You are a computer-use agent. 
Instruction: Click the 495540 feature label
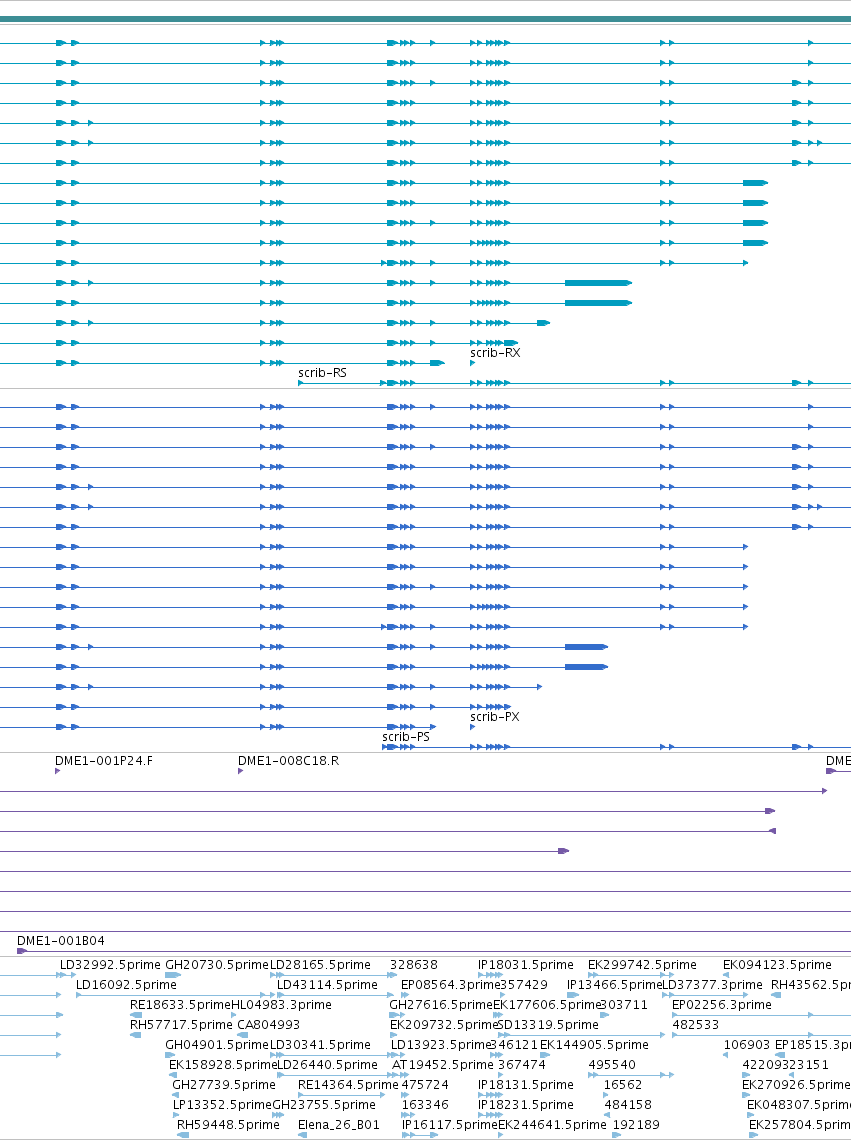612,1064
